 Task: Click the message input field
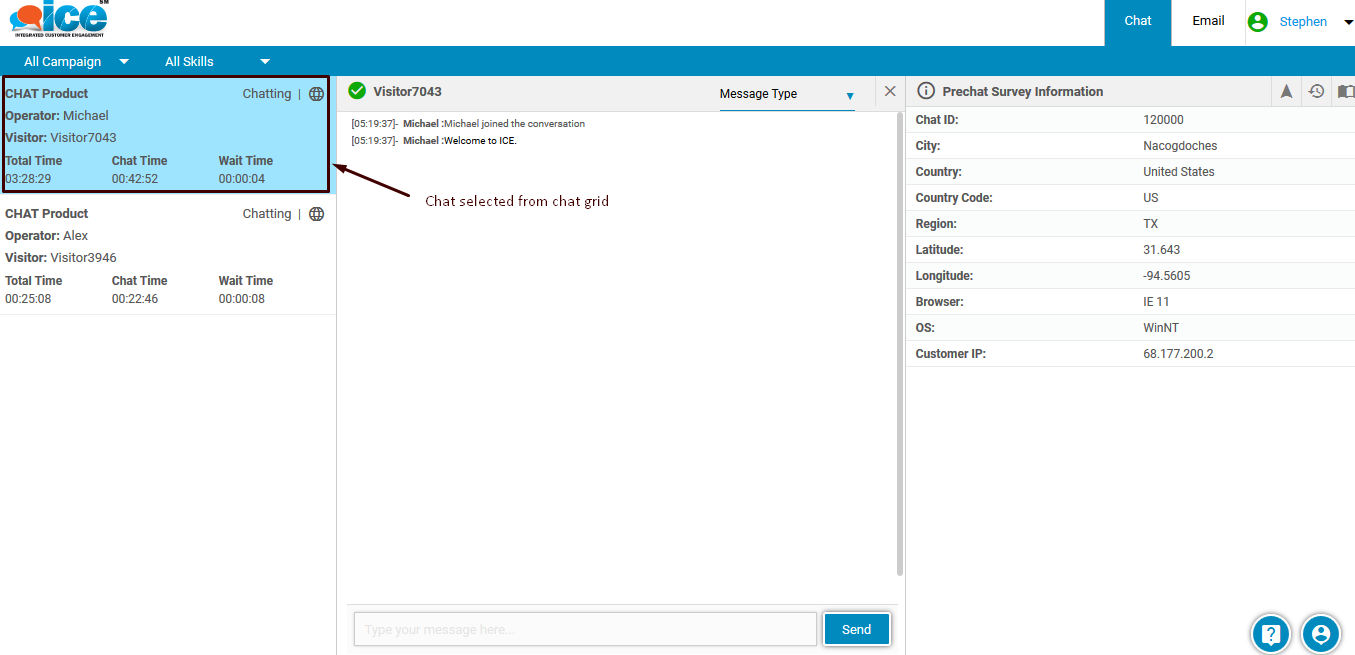(x=584, y=629)
